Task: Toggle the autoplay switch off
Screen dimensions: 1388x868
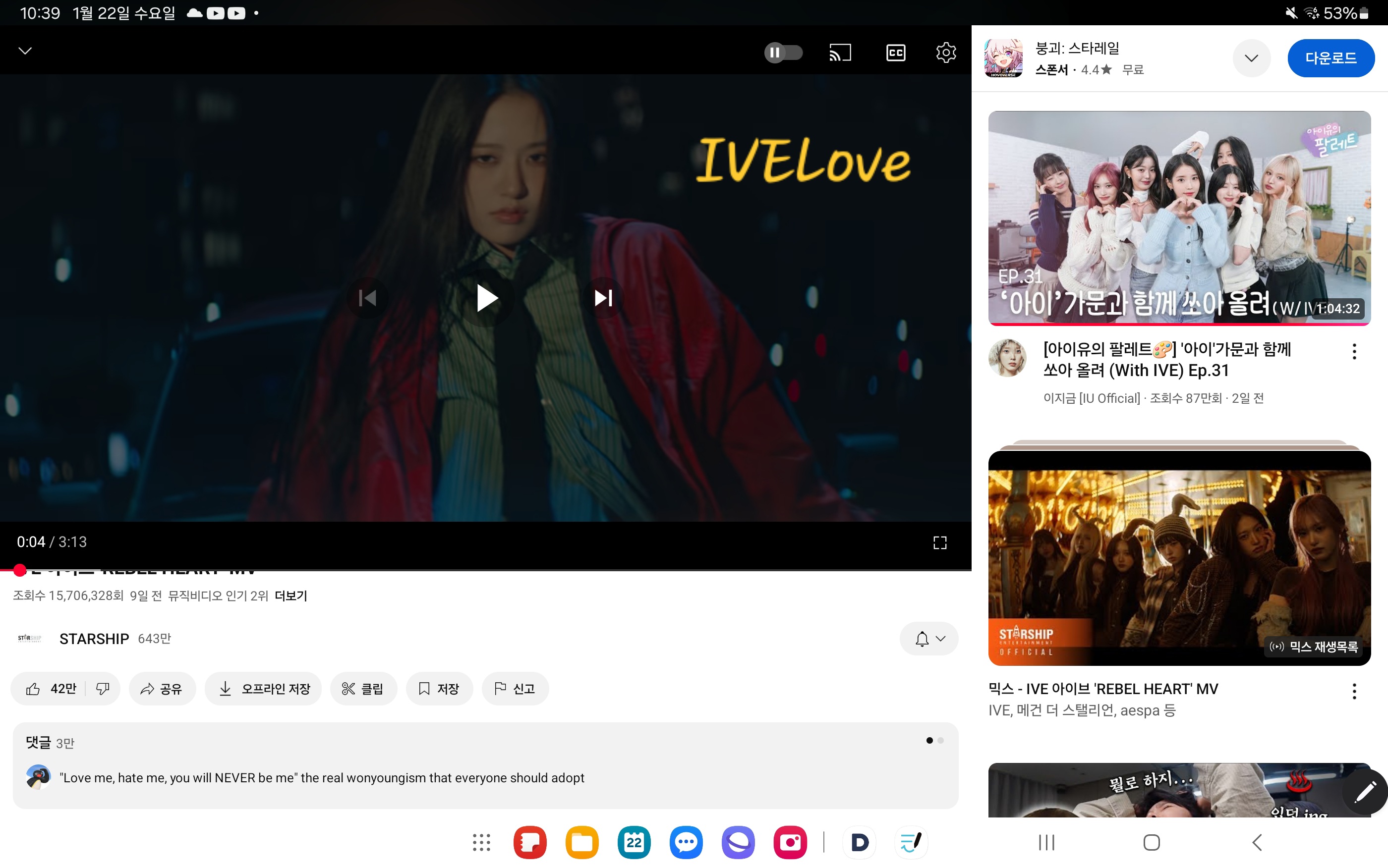Action: (x=783, y=53)
